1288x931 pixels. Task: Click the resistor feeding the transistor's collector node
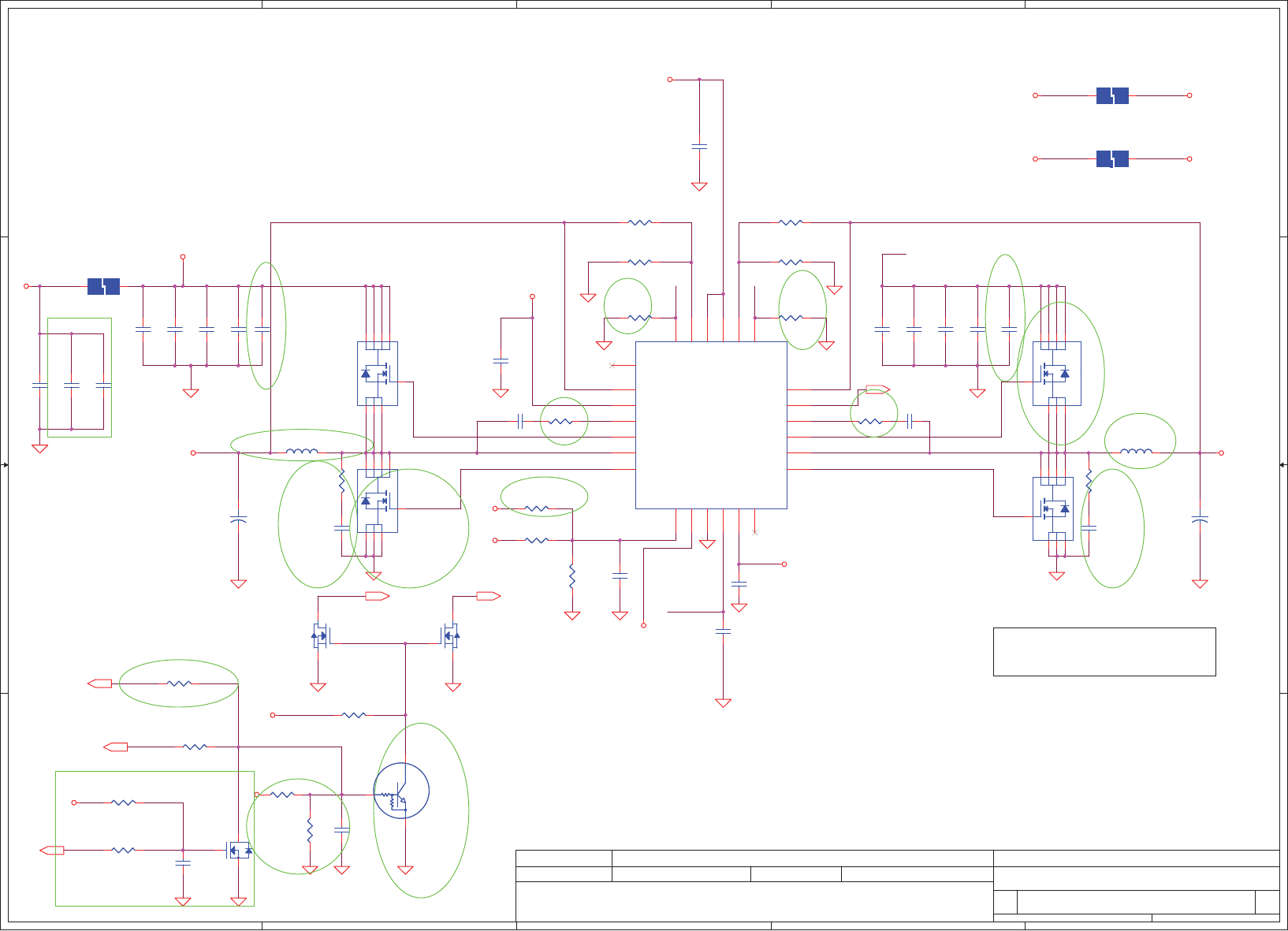tap(354, 715)
